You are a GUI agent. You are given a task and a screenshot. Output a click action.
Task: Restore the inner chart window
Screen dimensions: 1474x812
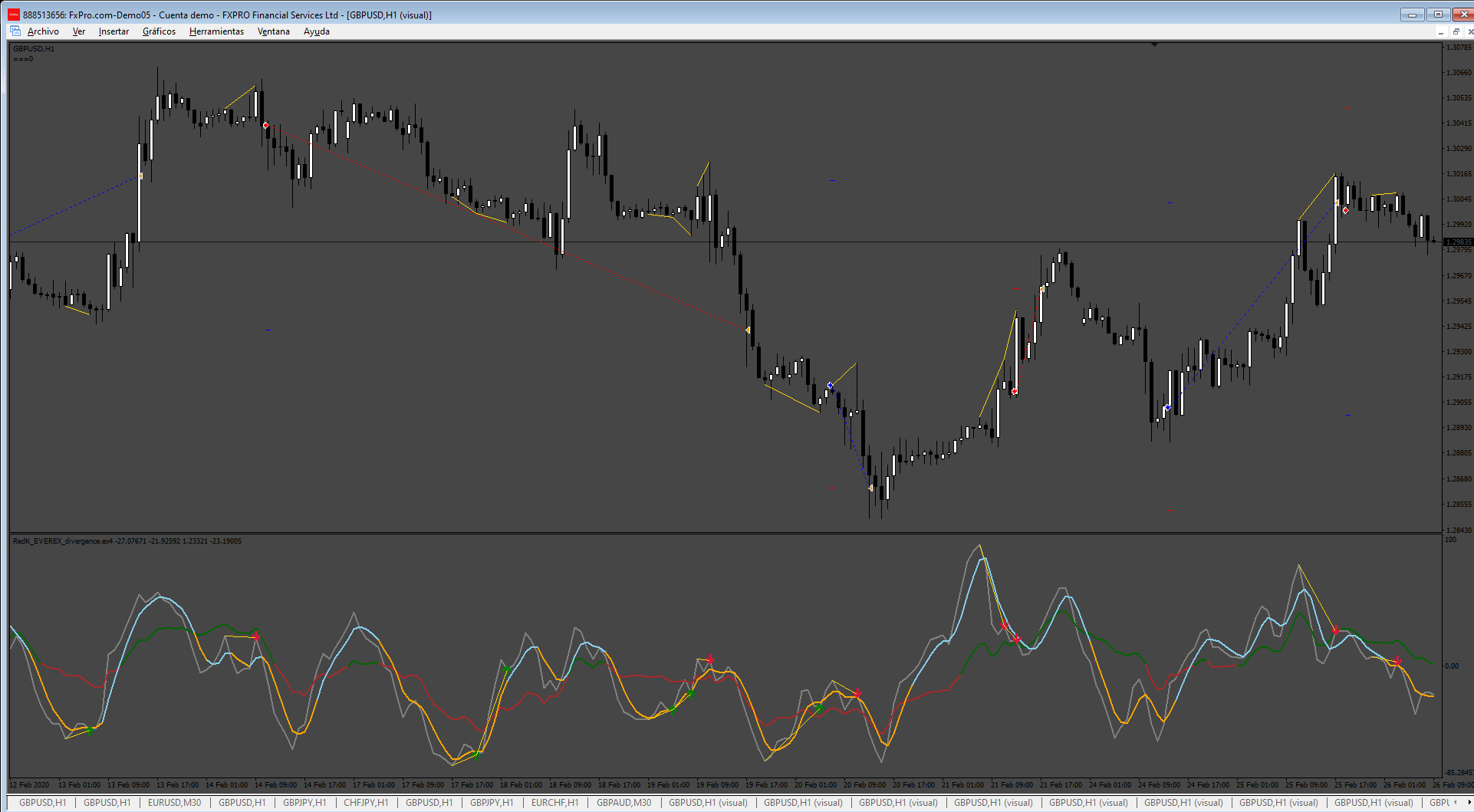1456,31
